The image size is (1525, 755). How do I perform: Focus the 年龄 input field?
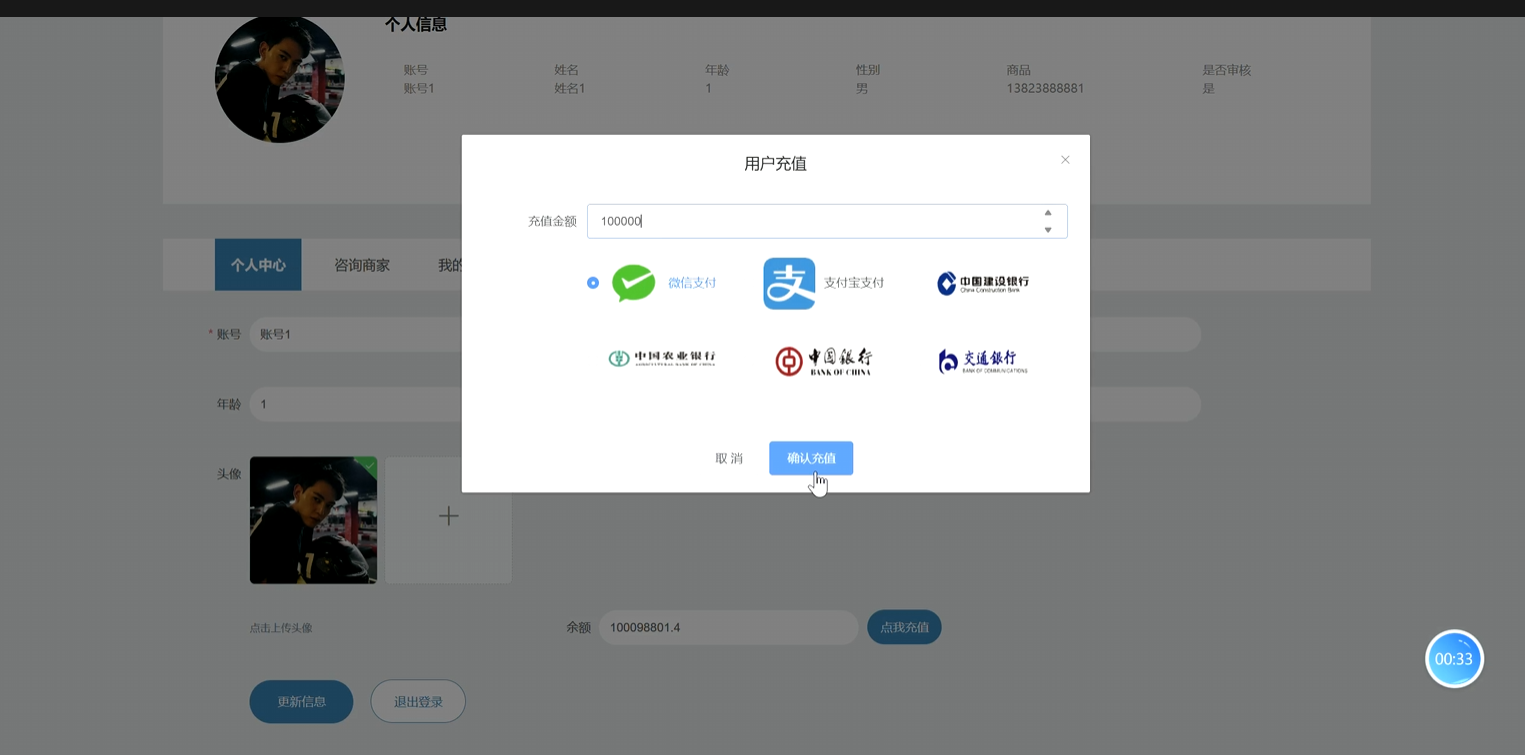pos(355,404)
